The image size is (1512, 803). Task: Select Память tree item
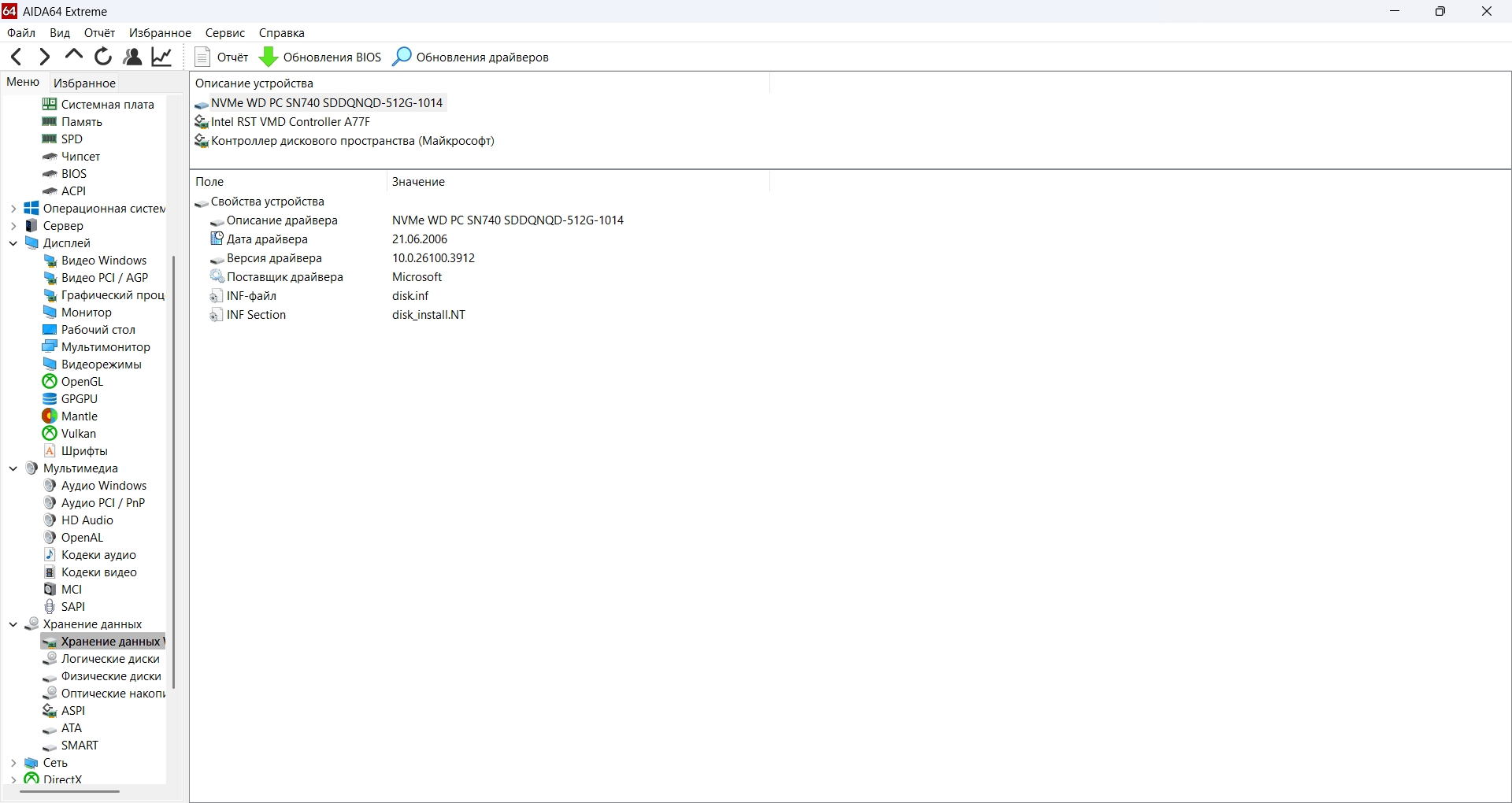[x=72, y=122]
